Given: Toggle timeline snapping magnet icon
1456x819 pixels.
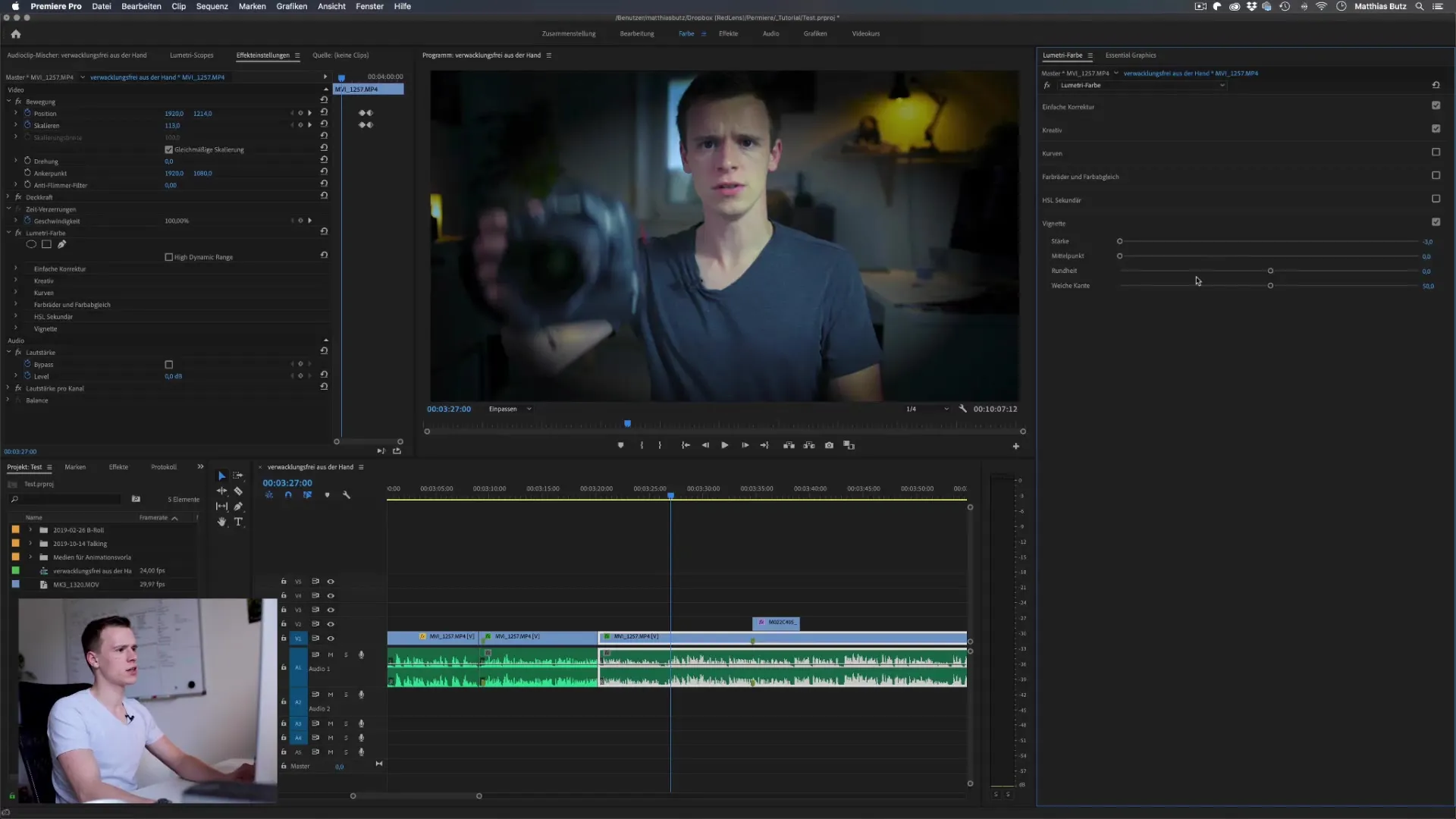Looking at the screenshot, I should (x=288, y=495).
